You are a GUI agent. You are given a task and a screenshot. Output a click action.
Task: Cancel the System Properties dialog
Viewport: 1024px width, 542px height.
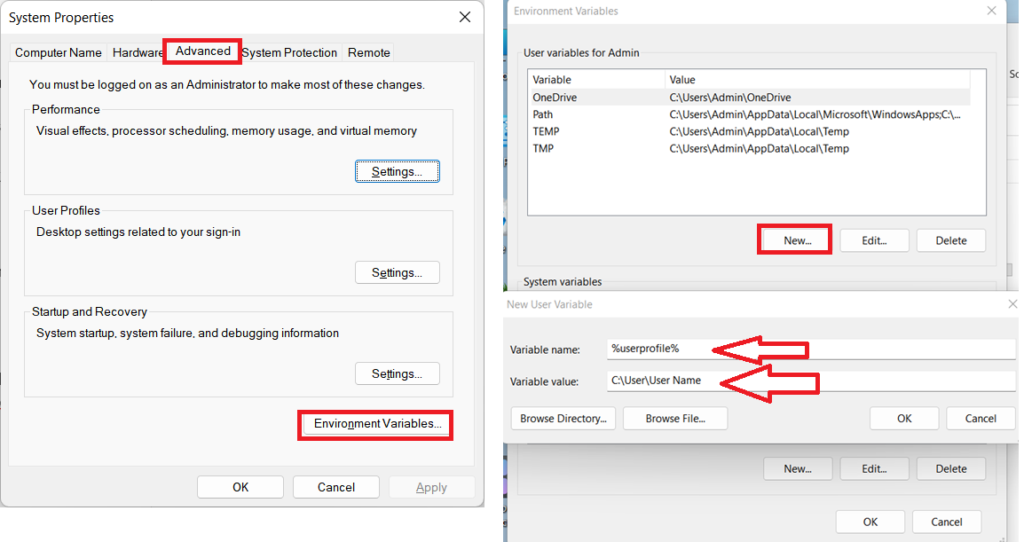(336, 487)
